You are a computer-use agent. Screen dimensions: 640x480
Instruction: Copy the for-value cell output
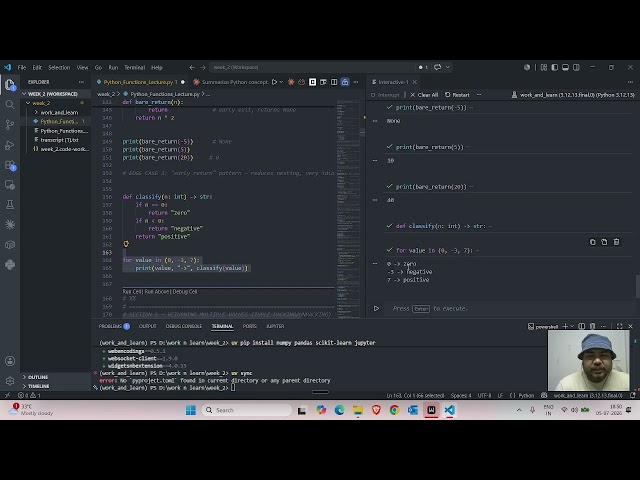[x=593, y=242]
